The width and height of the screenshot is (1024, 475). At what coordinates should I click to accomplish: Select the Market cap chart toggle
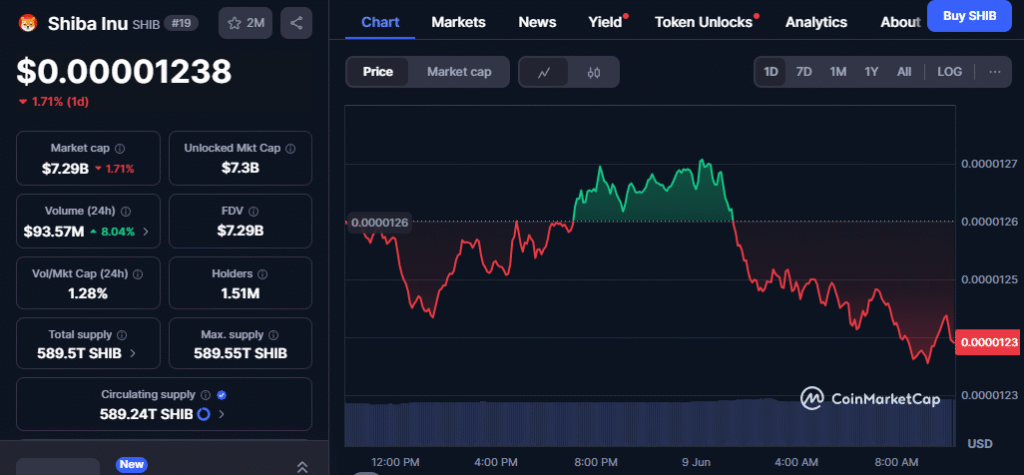pos(459,72)
